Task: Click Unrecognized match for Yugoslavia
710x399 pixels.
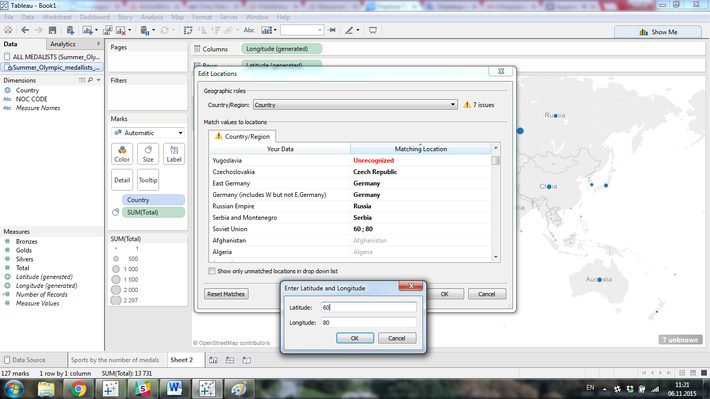Action: 374,160
